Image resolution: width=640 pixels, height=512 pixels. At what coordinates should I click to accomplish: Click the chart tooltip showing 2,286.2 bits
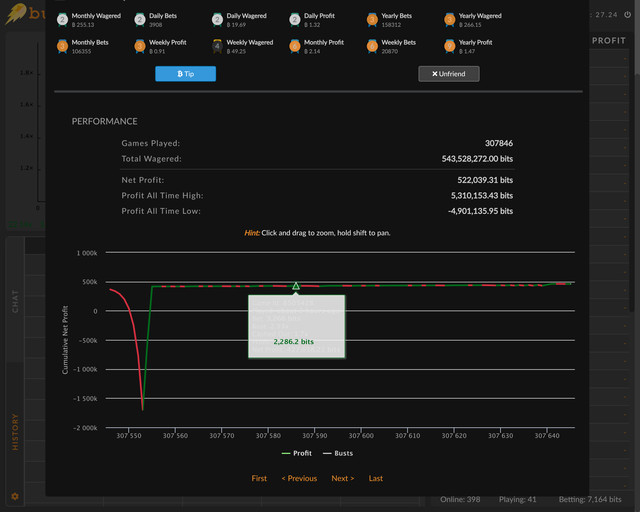coord(296,326)
